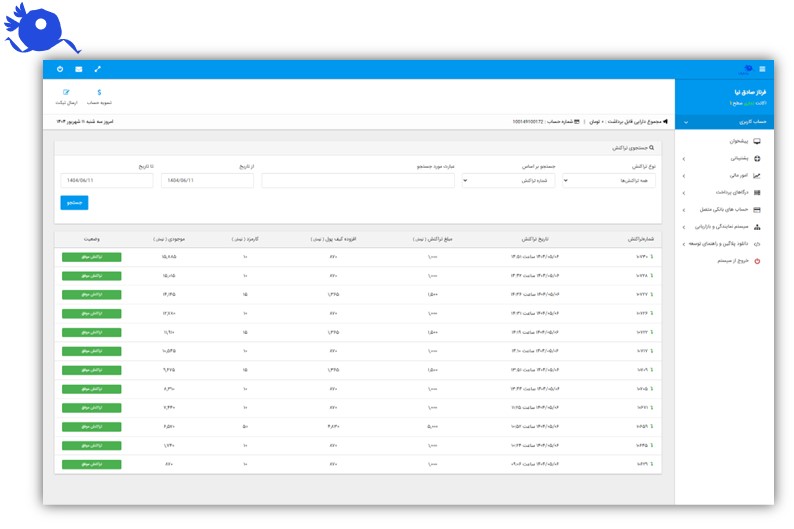Click the dollar sign account settlement icon

click(99, 92)
